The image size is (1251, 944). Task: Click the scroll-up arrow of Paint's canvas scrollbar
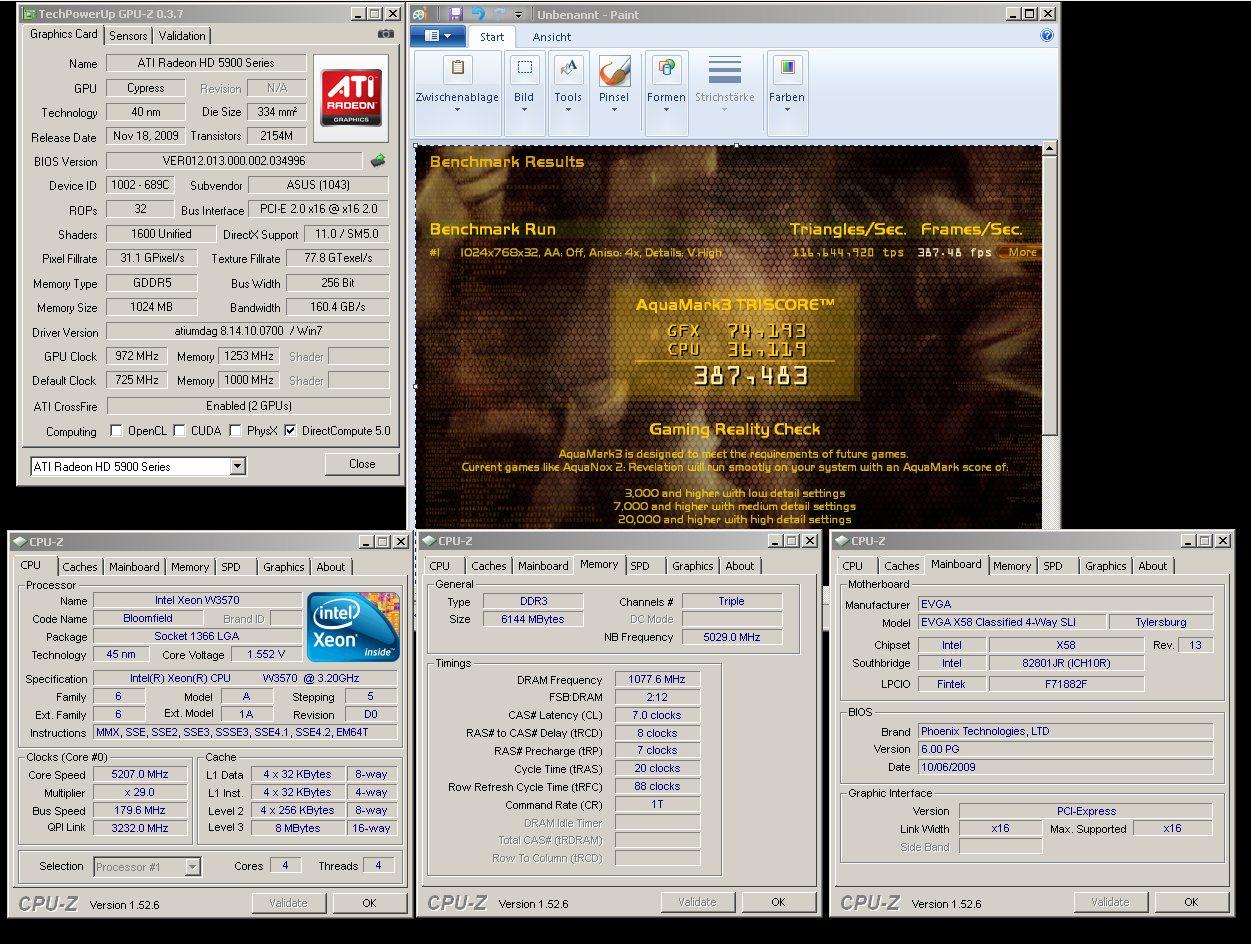[1049, 148]
